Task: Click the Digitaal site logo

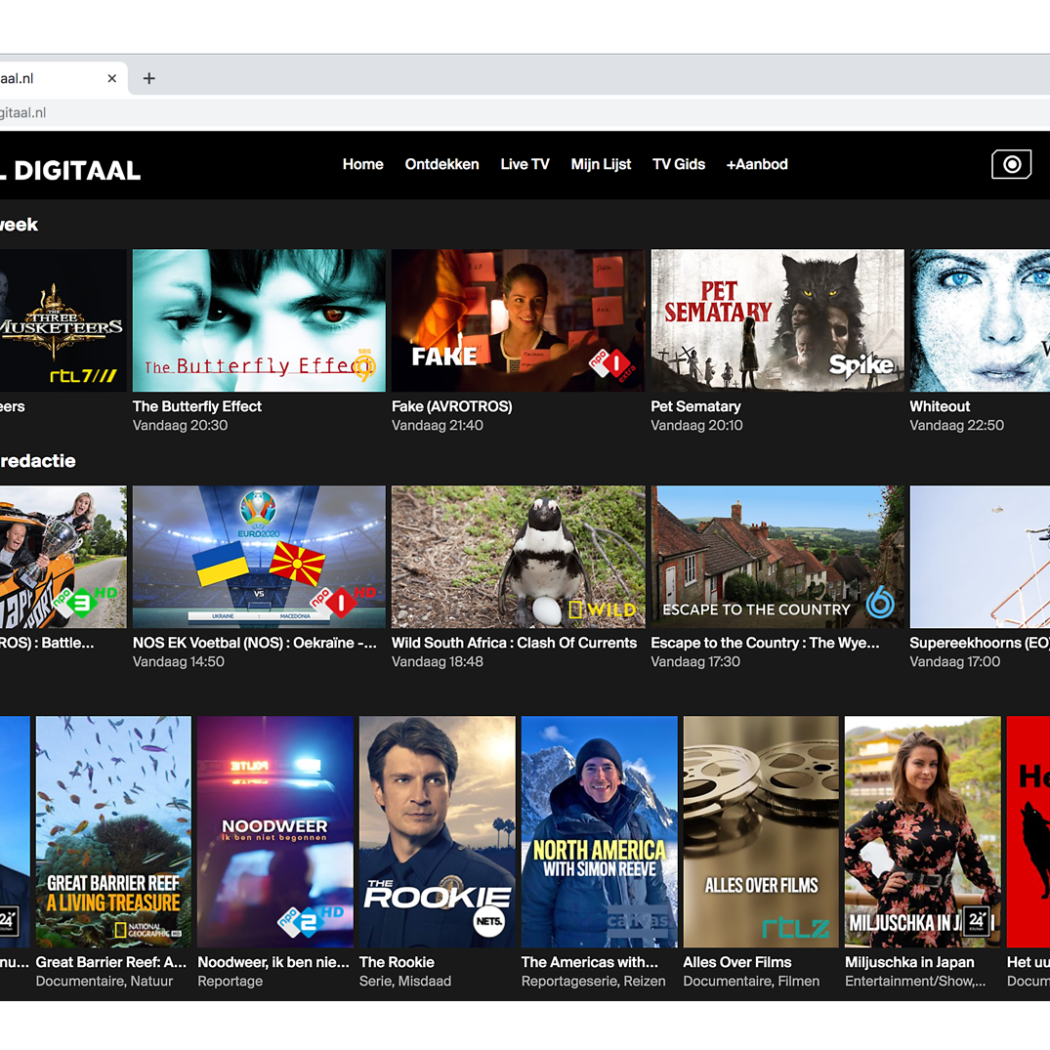Action: [70, 171]
